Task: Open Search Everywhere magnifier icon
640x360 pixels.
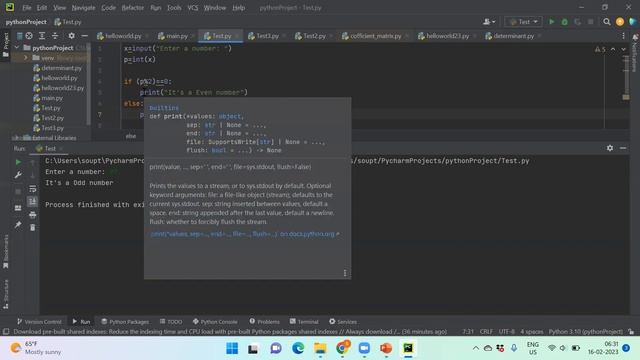Action: [607, 22]
